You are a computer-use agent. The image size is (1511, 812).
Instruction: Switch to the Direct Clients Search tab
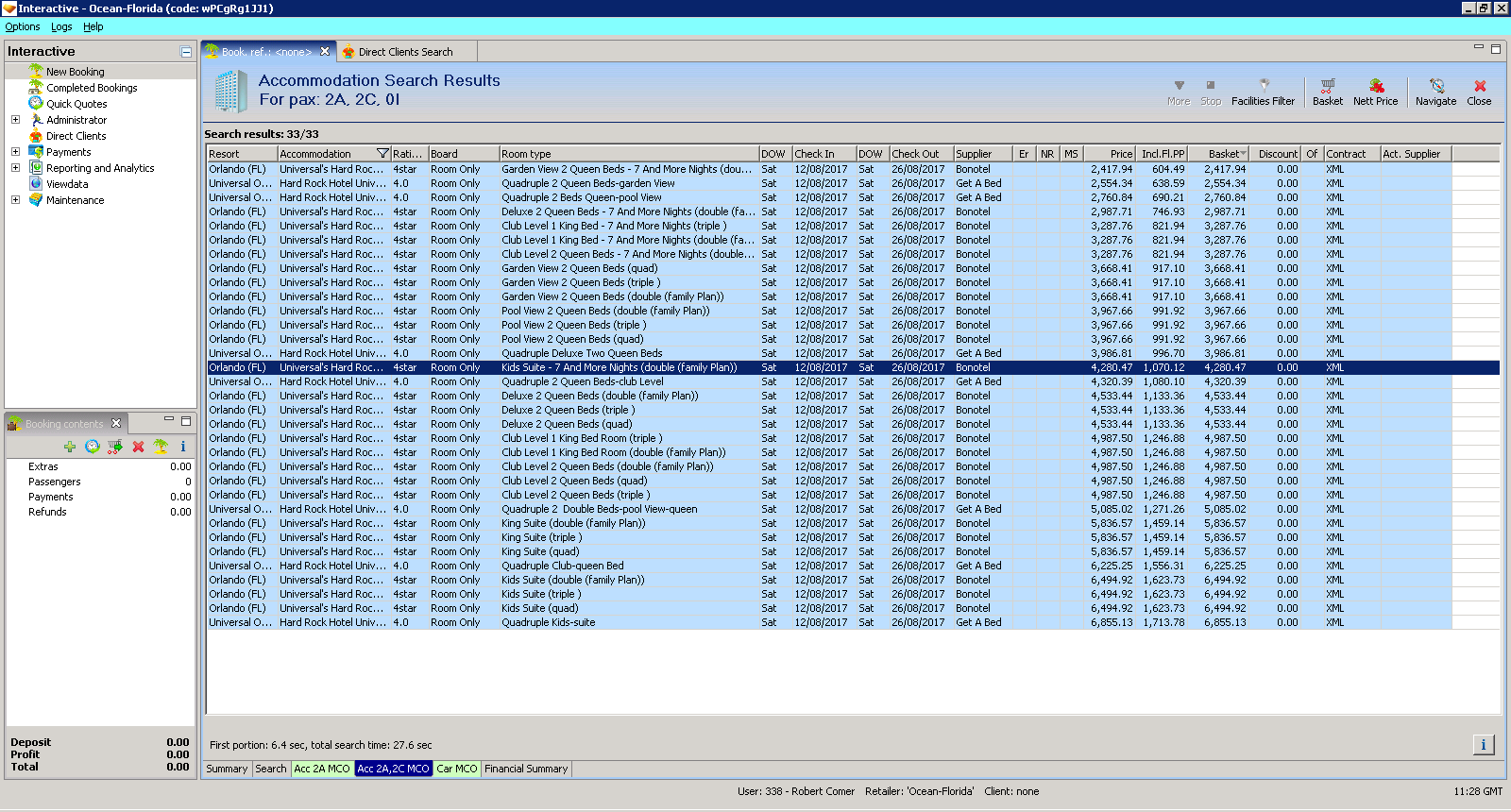(405, 52)
